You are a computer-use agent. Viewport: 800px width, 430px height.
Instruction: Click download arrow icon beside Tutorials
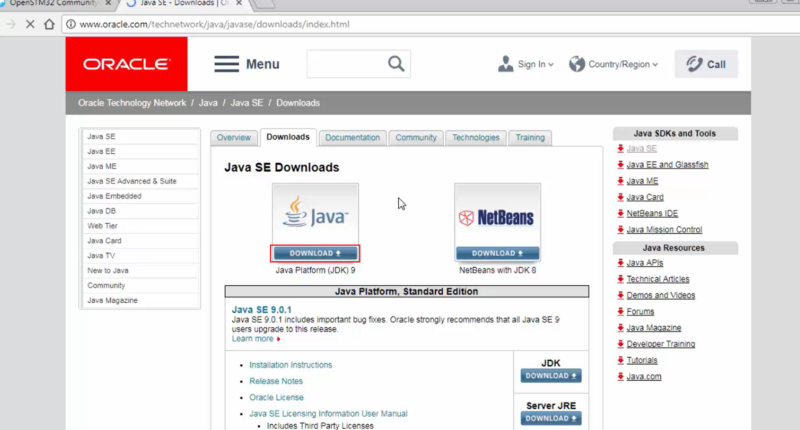[620, 360]
